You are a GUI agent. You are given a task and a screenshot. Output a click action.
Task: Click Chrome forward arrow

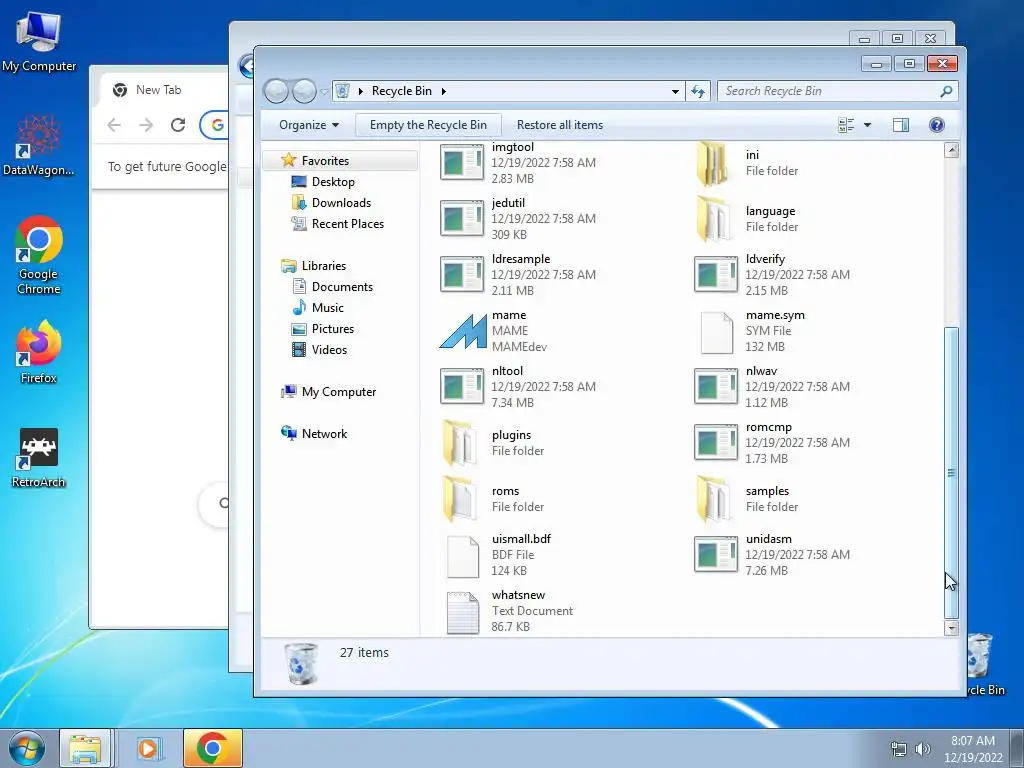(x=146, y=125)
